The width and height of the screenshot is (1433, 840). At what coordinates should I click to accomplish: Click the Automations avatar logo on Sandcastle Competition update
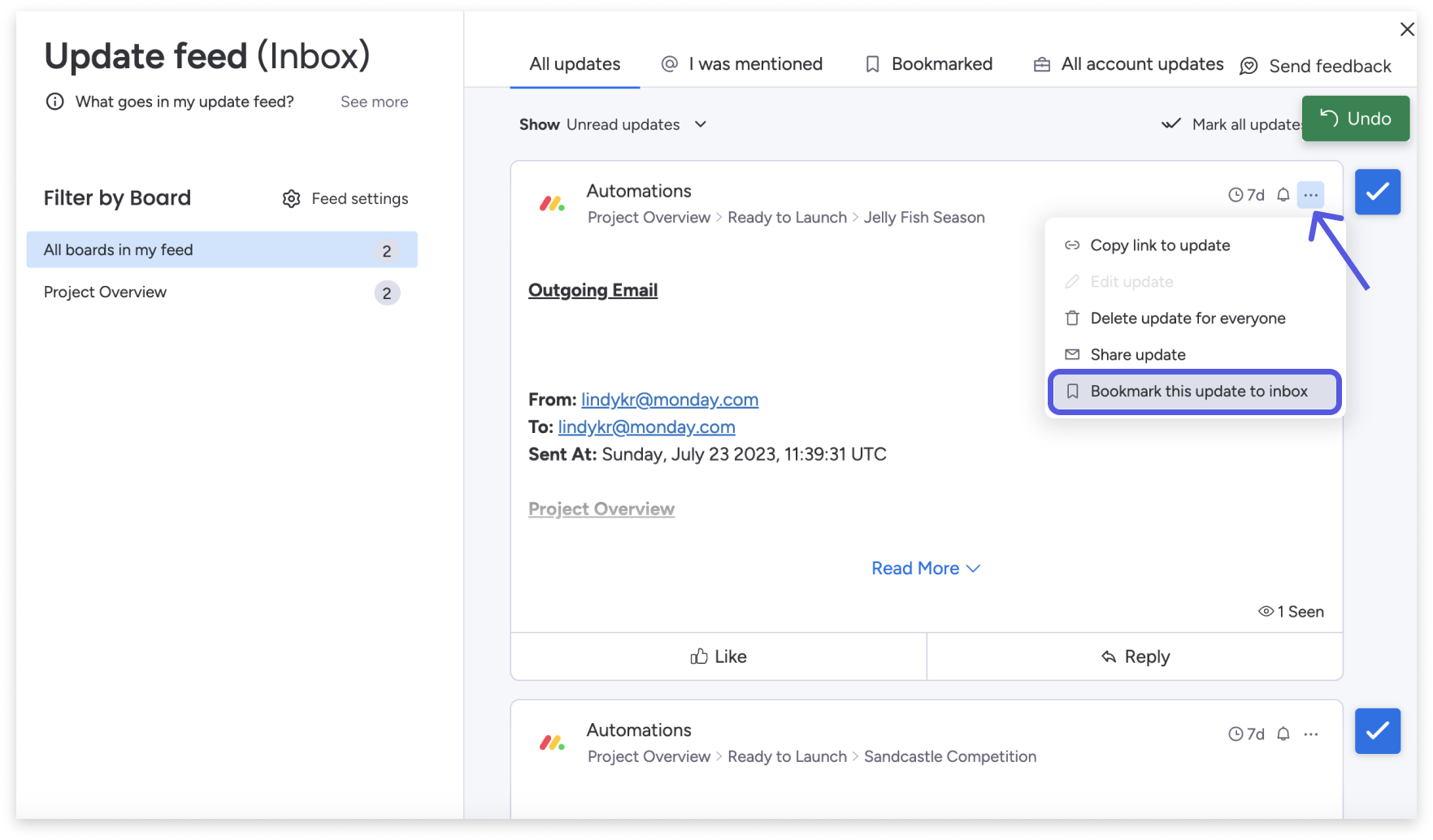click(552, 743)
